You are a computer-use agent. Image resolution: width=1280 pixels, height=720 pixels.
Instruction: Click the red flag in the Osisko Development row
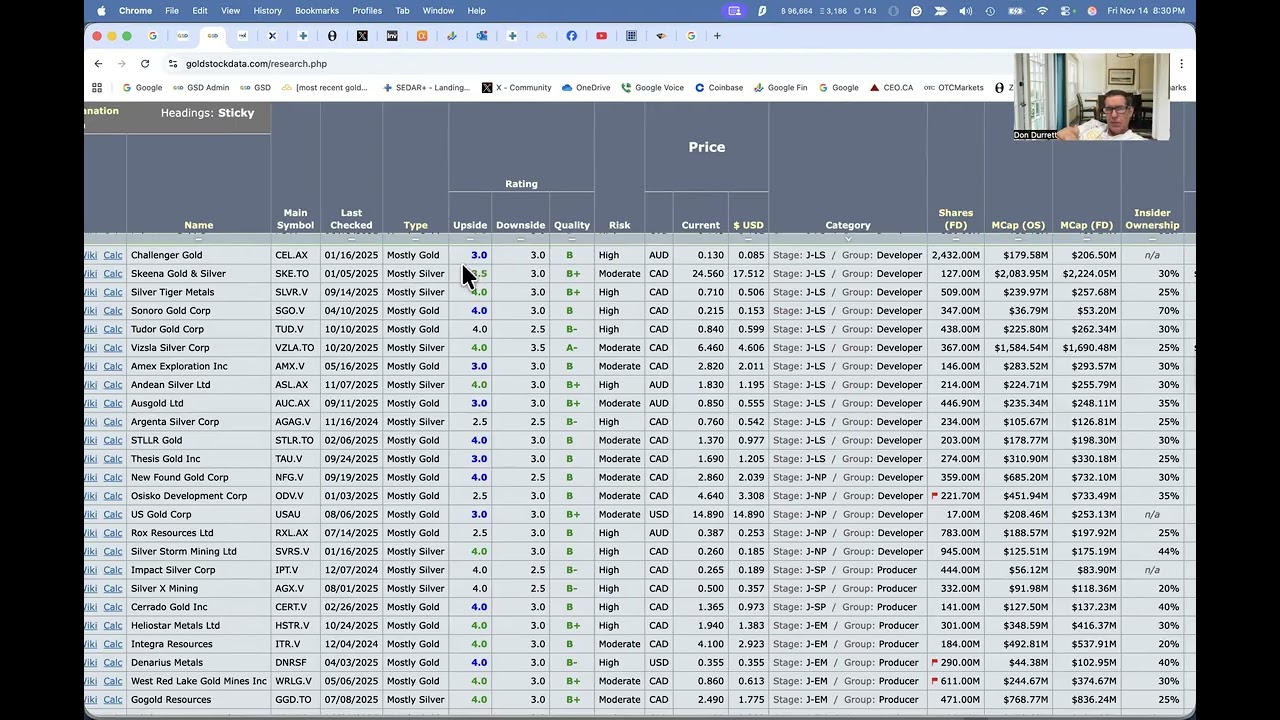pyautogui.click(x=935, y=495)
